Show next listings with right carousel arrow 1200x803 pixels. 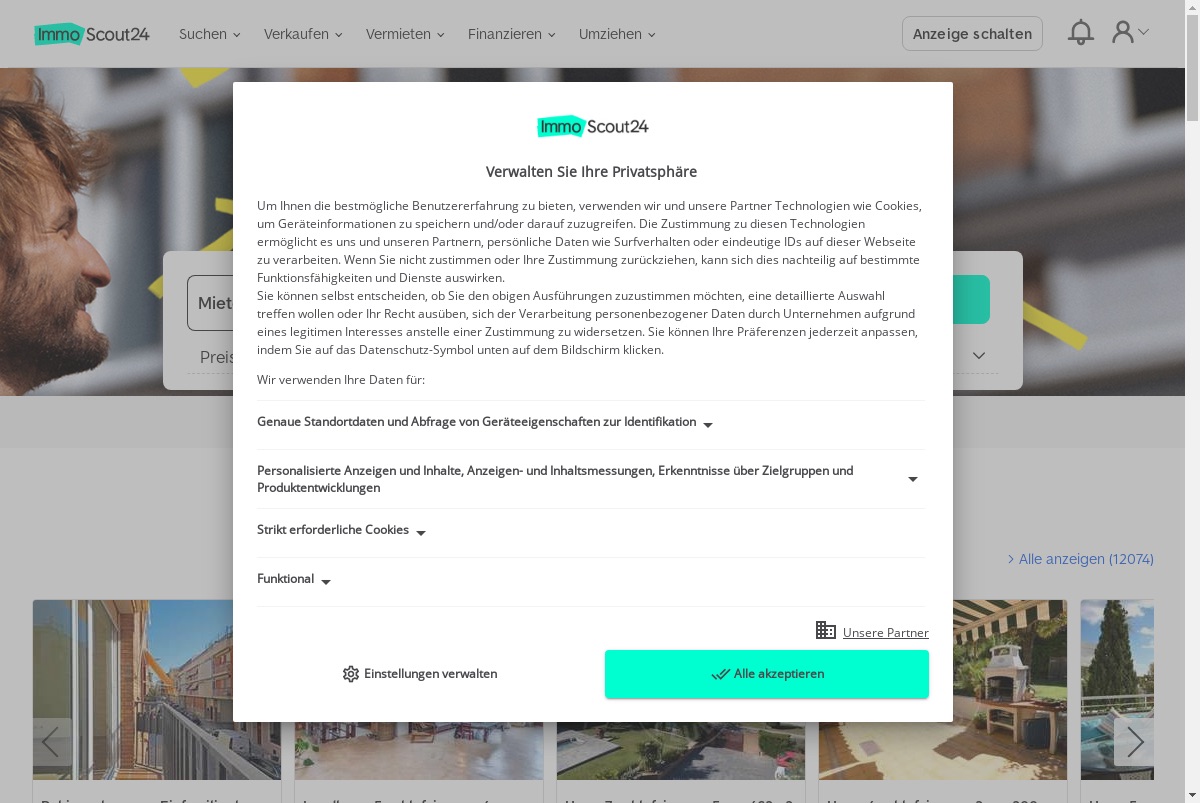1134,742
